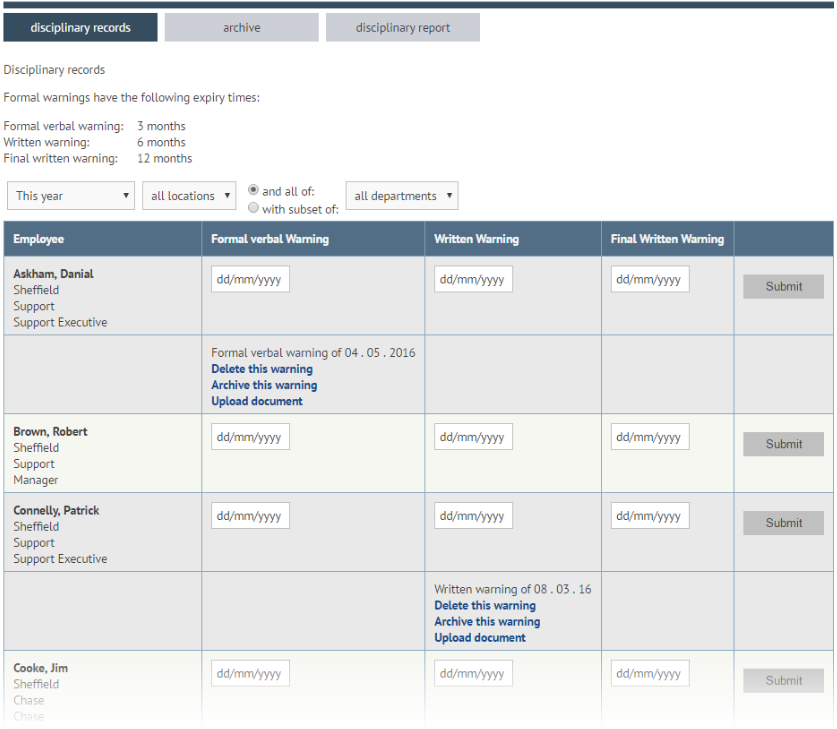Click 'Written warning of 08 . 03 . 16' text
The width and height of the screenshot is (837, 729).
click(x=512, y=589)
